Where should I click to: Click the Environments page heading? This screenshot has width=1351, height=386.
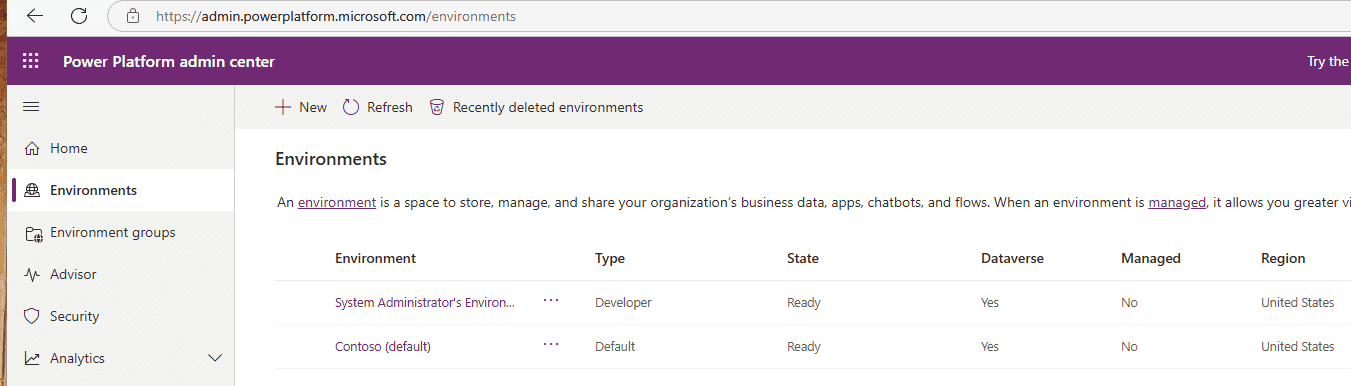331,159
